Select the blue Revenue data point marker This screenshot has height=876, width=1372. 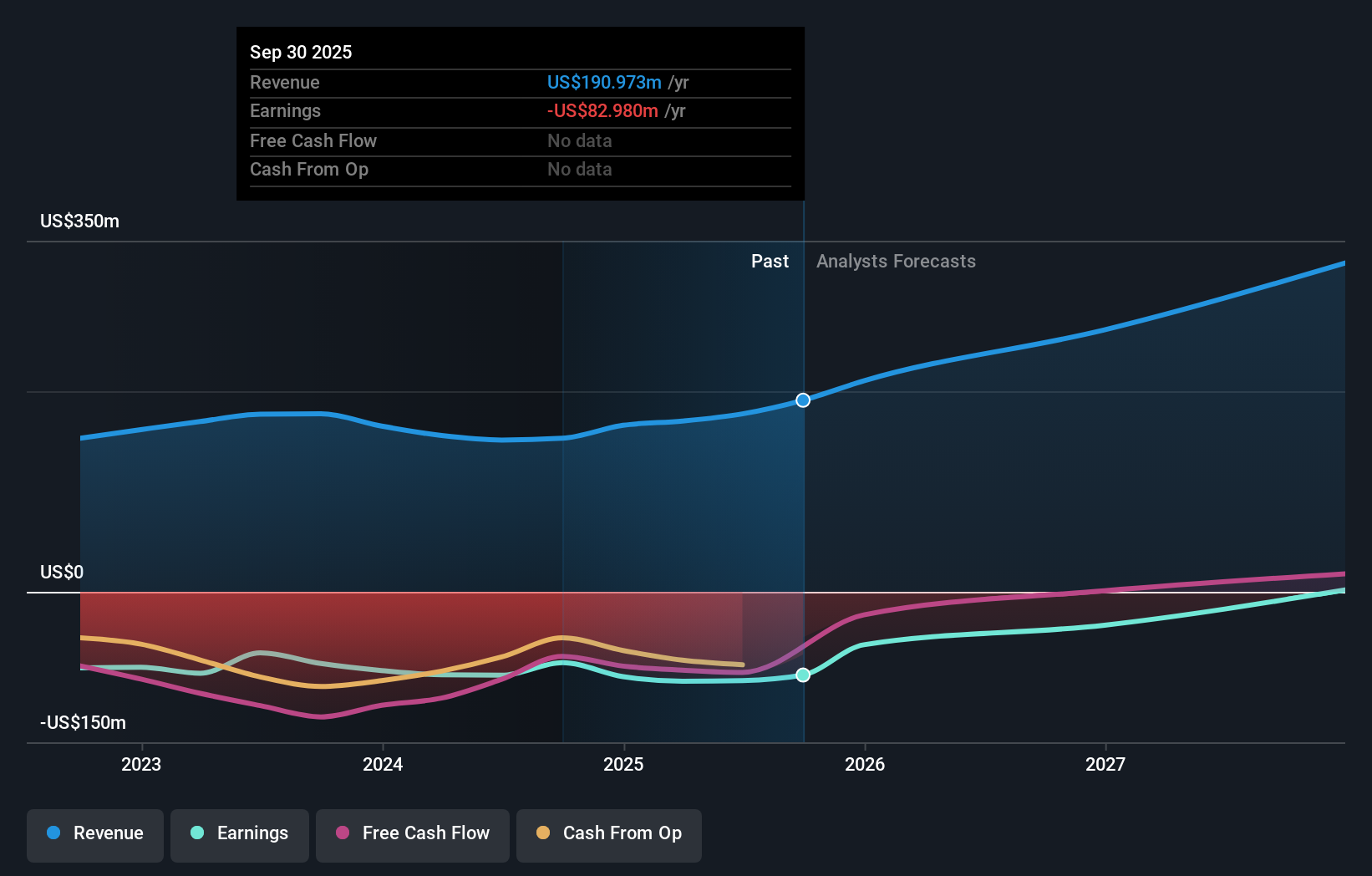click(x=802, y=400)
